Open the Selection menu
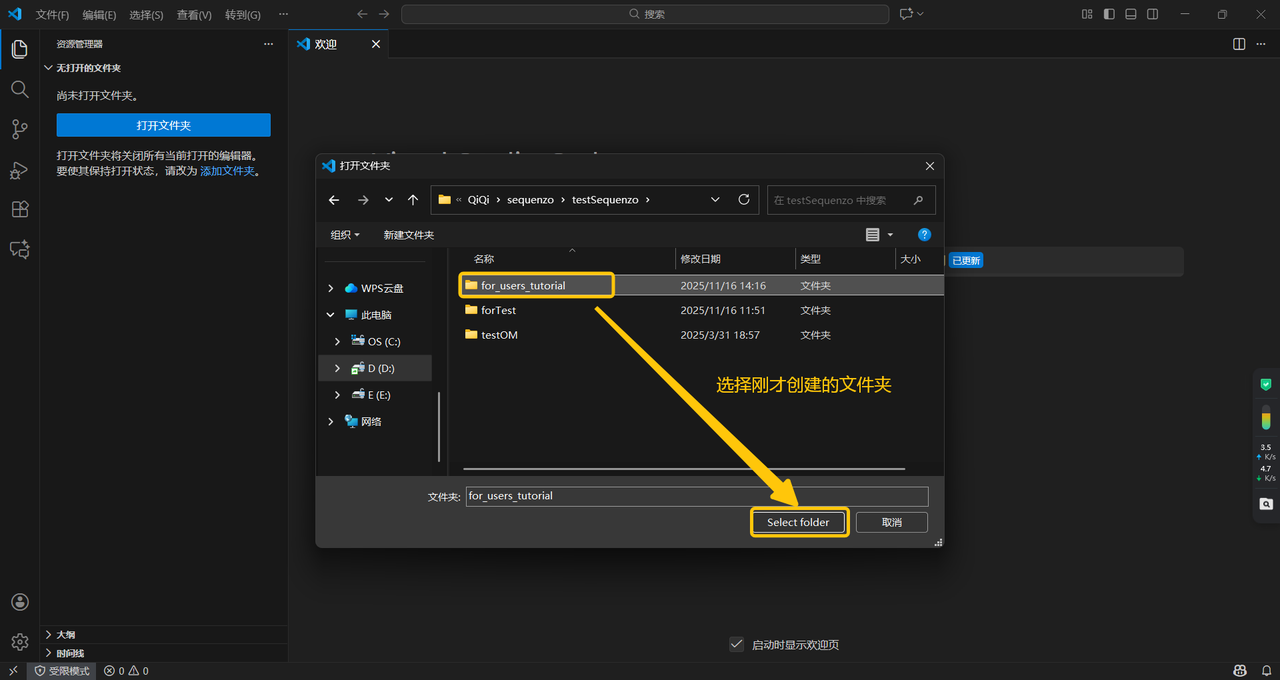This screenshot has width=1280, height=680. click(146, 15)
